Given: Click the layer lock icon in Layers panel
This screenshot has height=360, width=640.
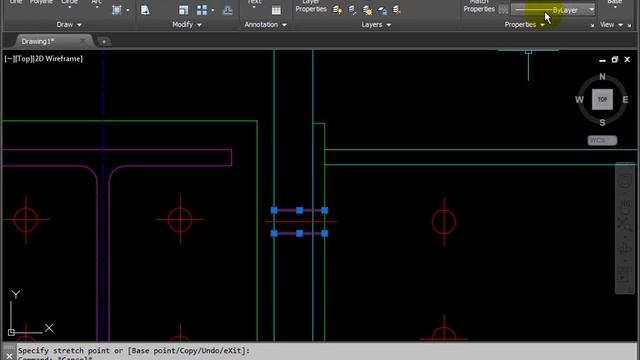Looking at the screenshot, I should pyautogui.click(x=382, y=10).
